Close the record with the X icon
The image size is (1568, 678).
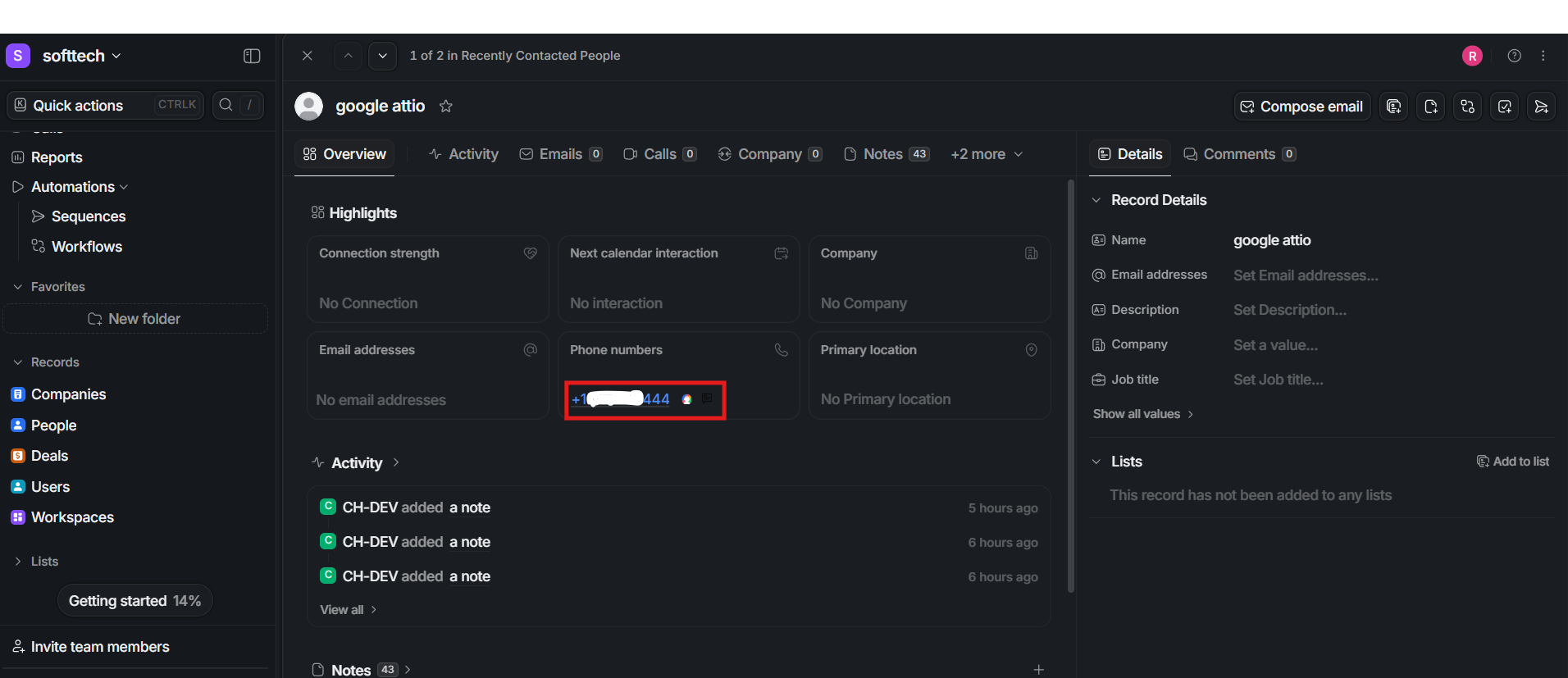point(307,56)
